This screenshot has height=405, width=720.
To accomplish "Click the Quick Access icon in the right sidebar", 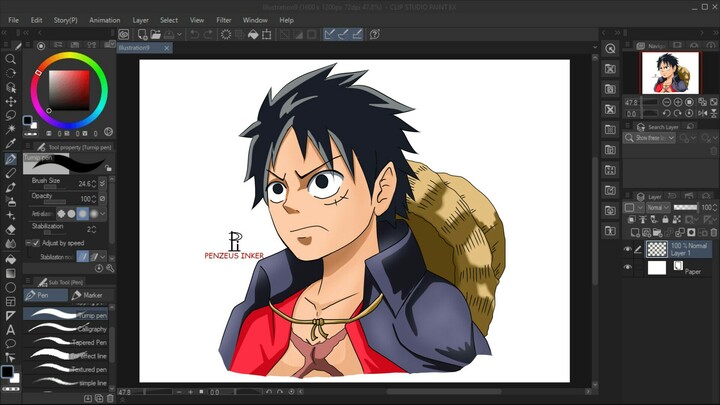I will [610, 48].
